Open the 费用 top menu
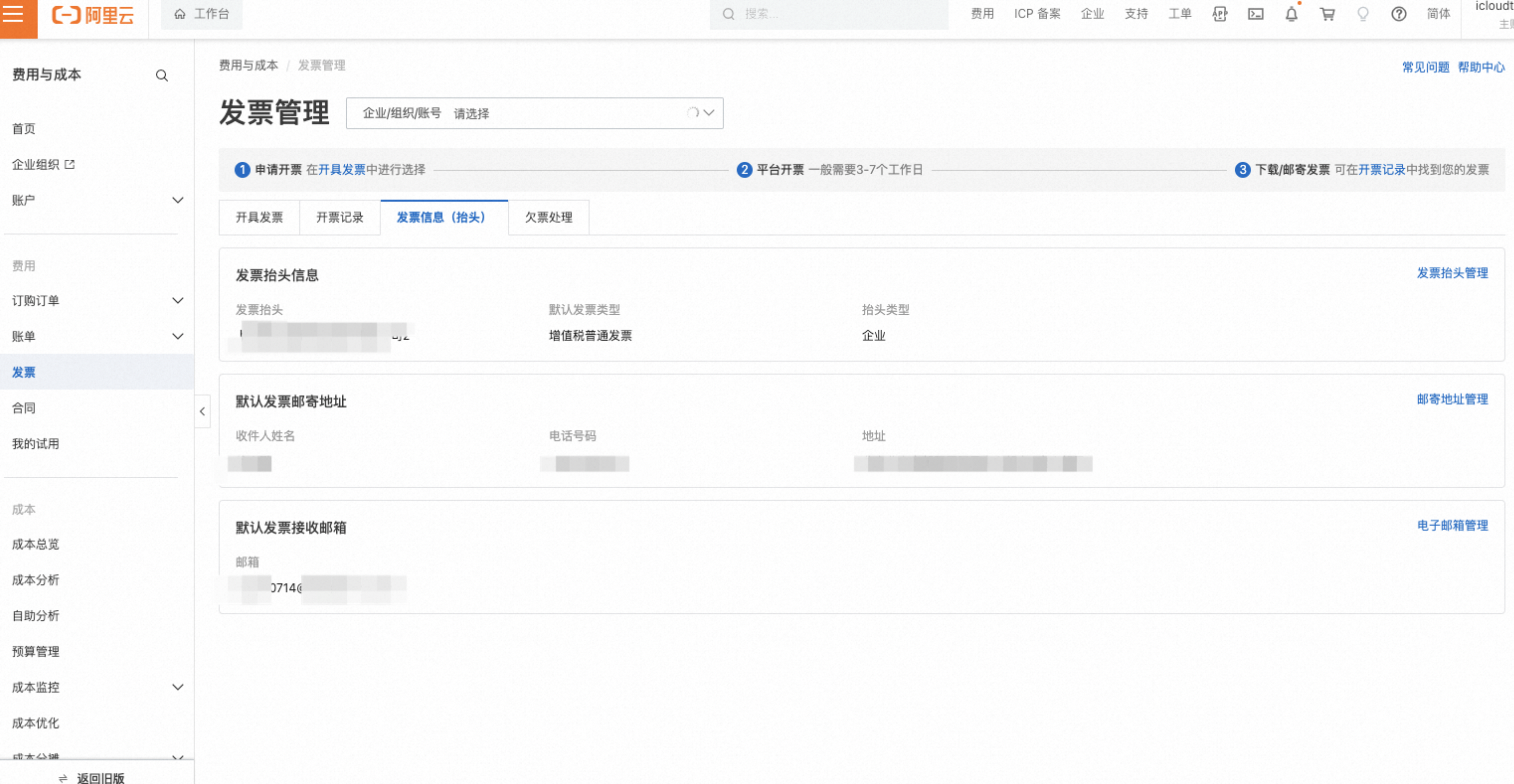 coord(982,14)
